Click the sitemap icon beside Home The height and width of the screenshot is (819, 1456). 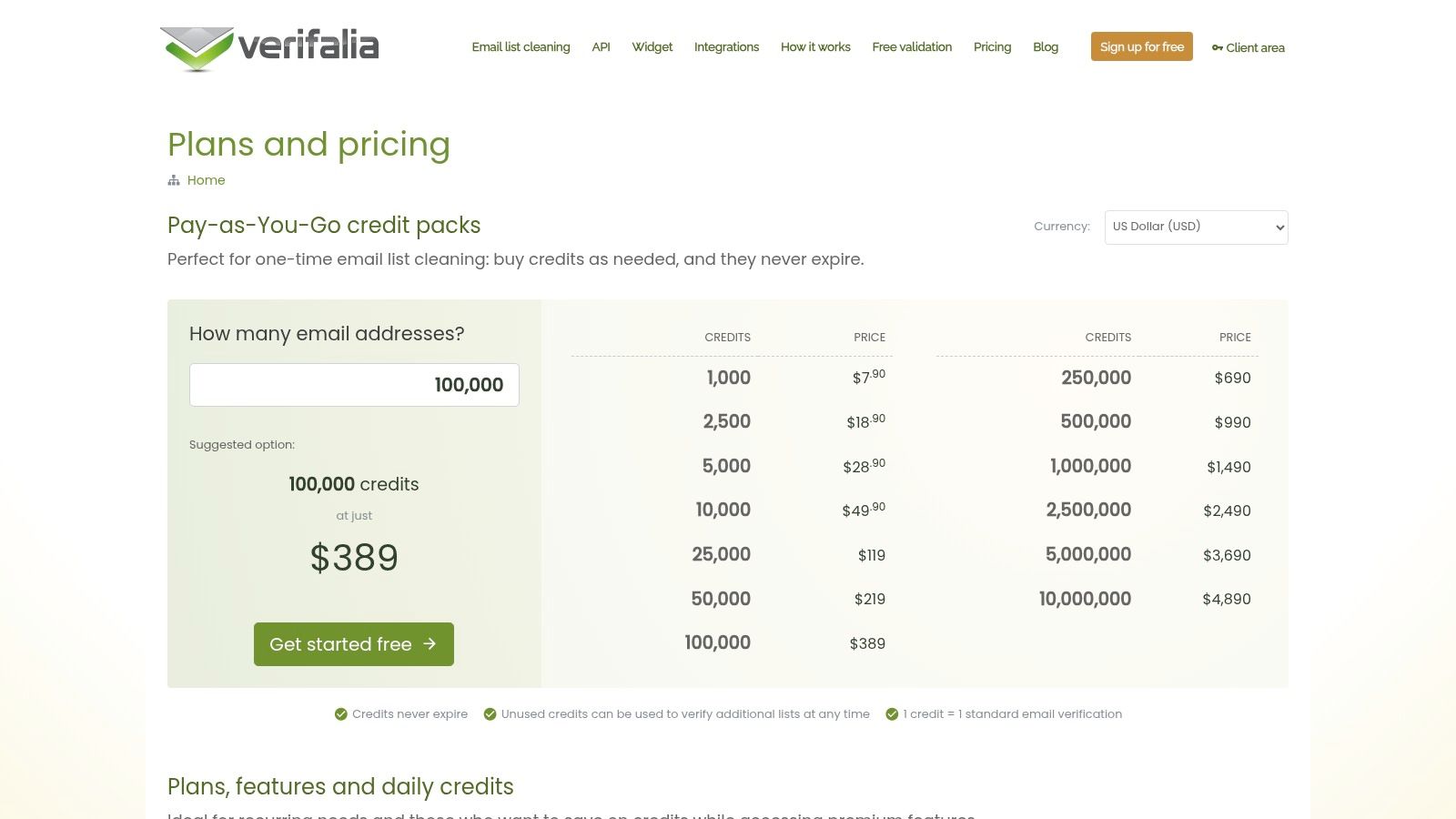pos(174,180)
